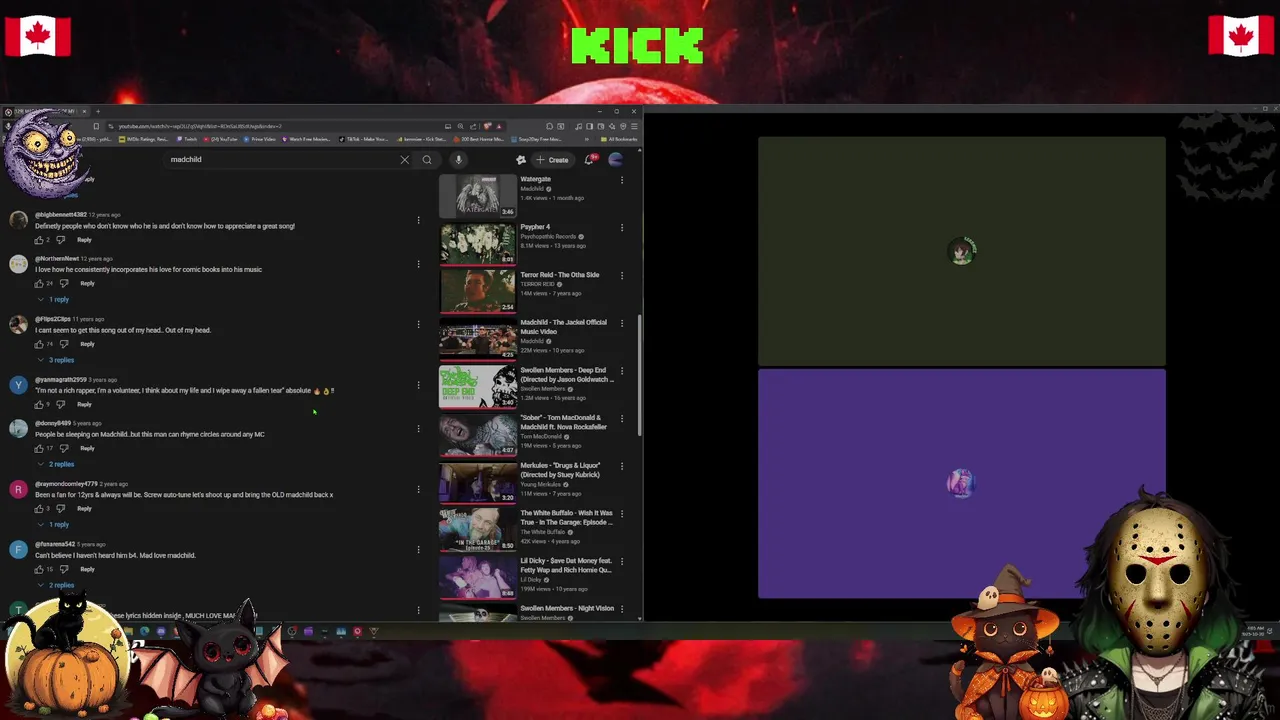Dislike the @raymondcomley4779 comment

(x=60, y=509)
